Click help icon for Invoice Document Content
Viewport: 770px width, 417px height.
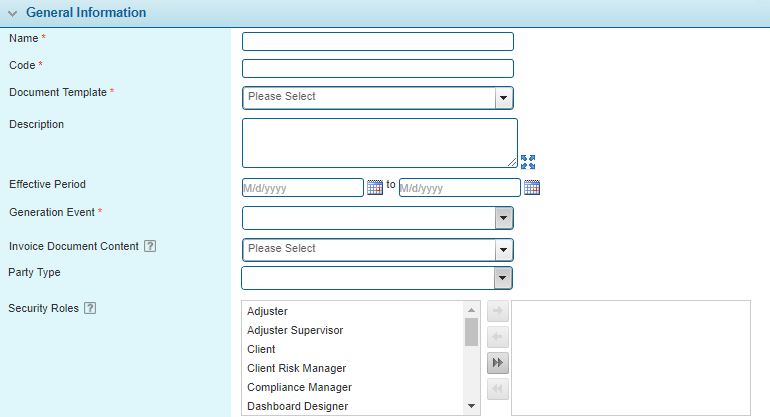[x=150, y=247]
